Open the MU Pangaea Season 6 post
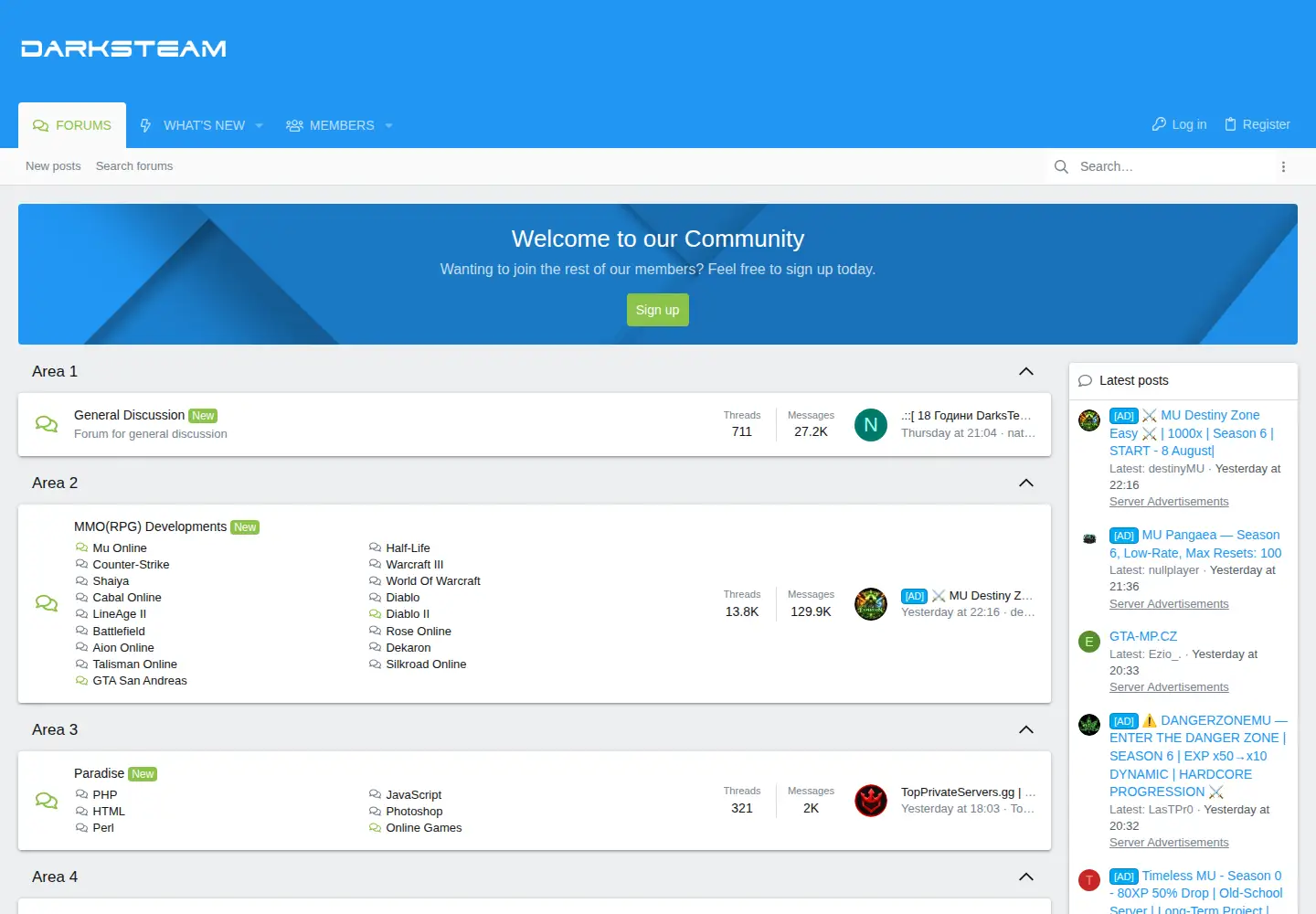This screenshot has height=914, width=1316. (1195, 544)
